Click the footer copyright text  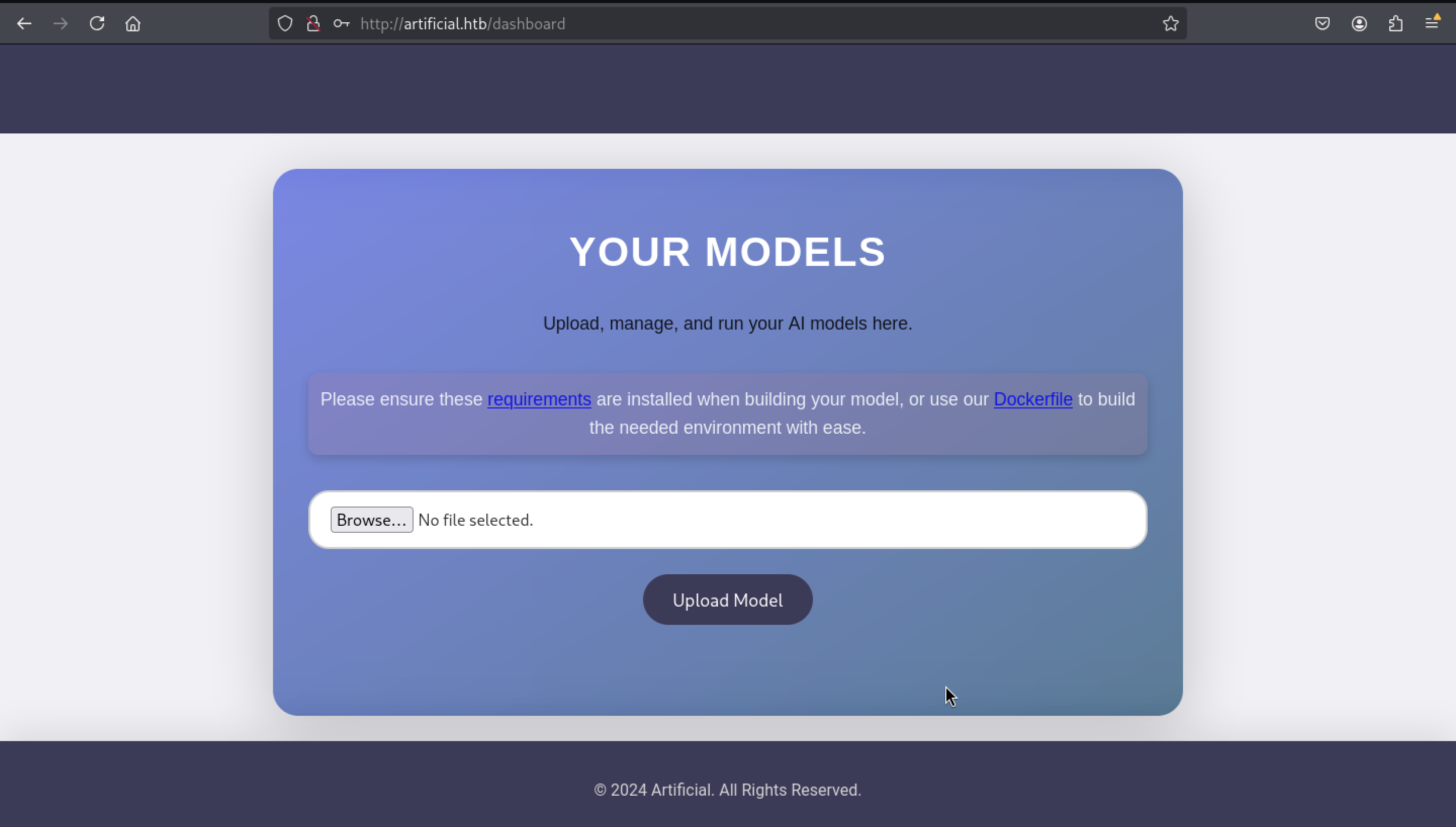tap(727, 790)
